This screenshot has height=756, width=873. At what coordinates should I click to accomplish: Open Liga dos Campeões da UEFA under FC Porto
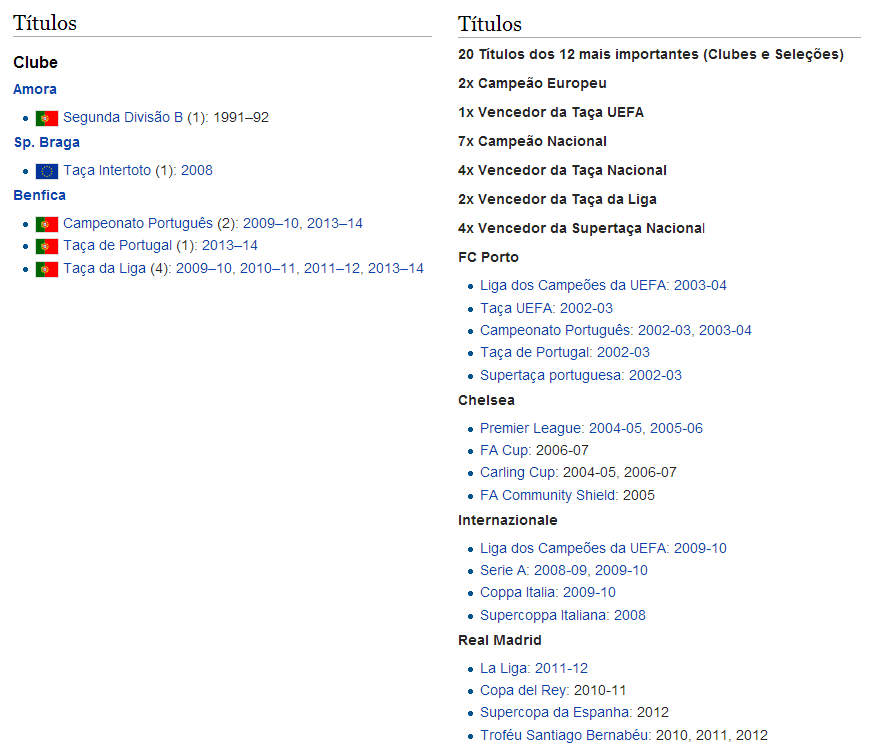573,285
